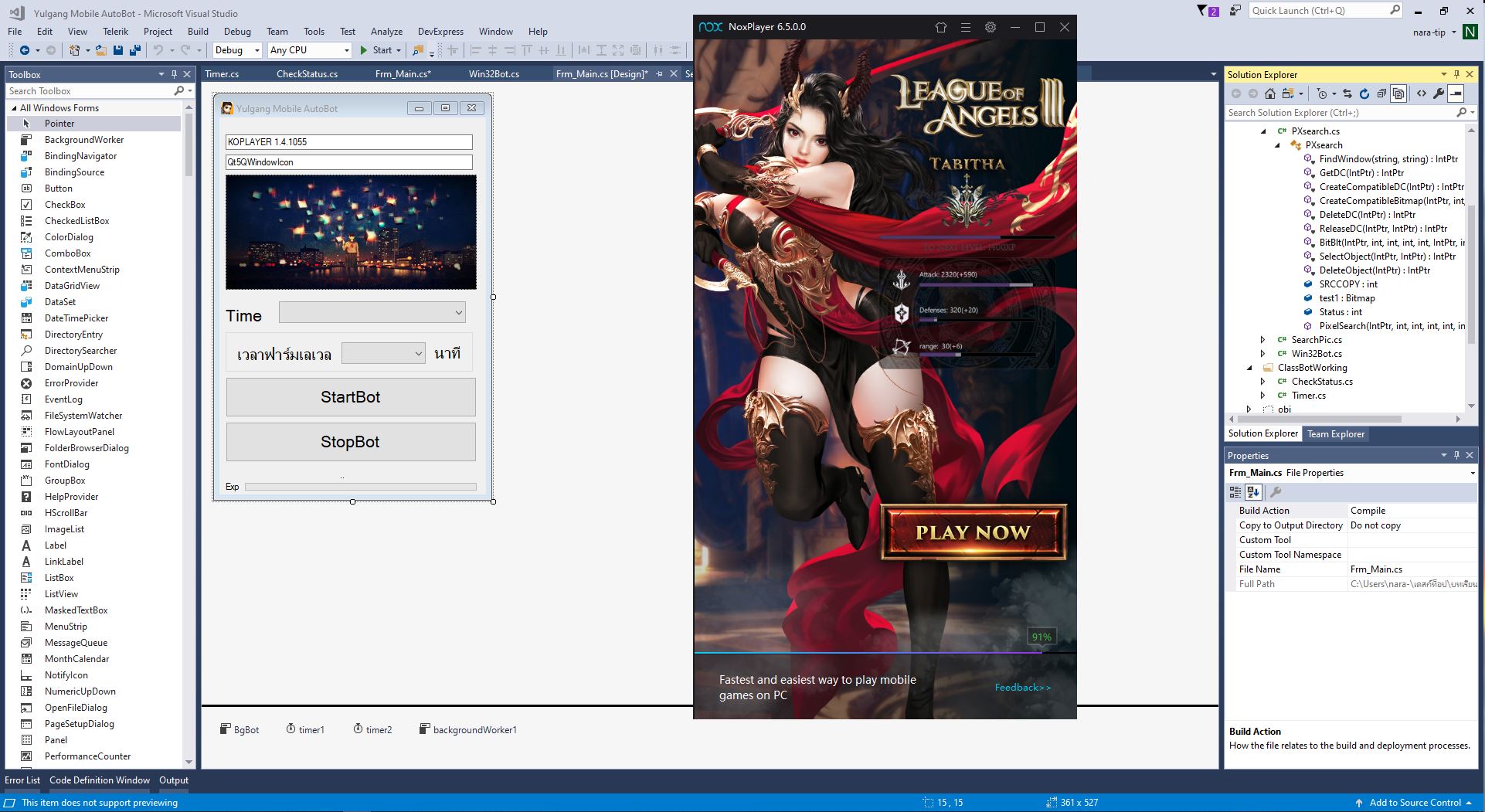Screen dimensions: 1485x812
Task: Switch to the Win32Bot.cs tab
Action: [x=494, y=74]
